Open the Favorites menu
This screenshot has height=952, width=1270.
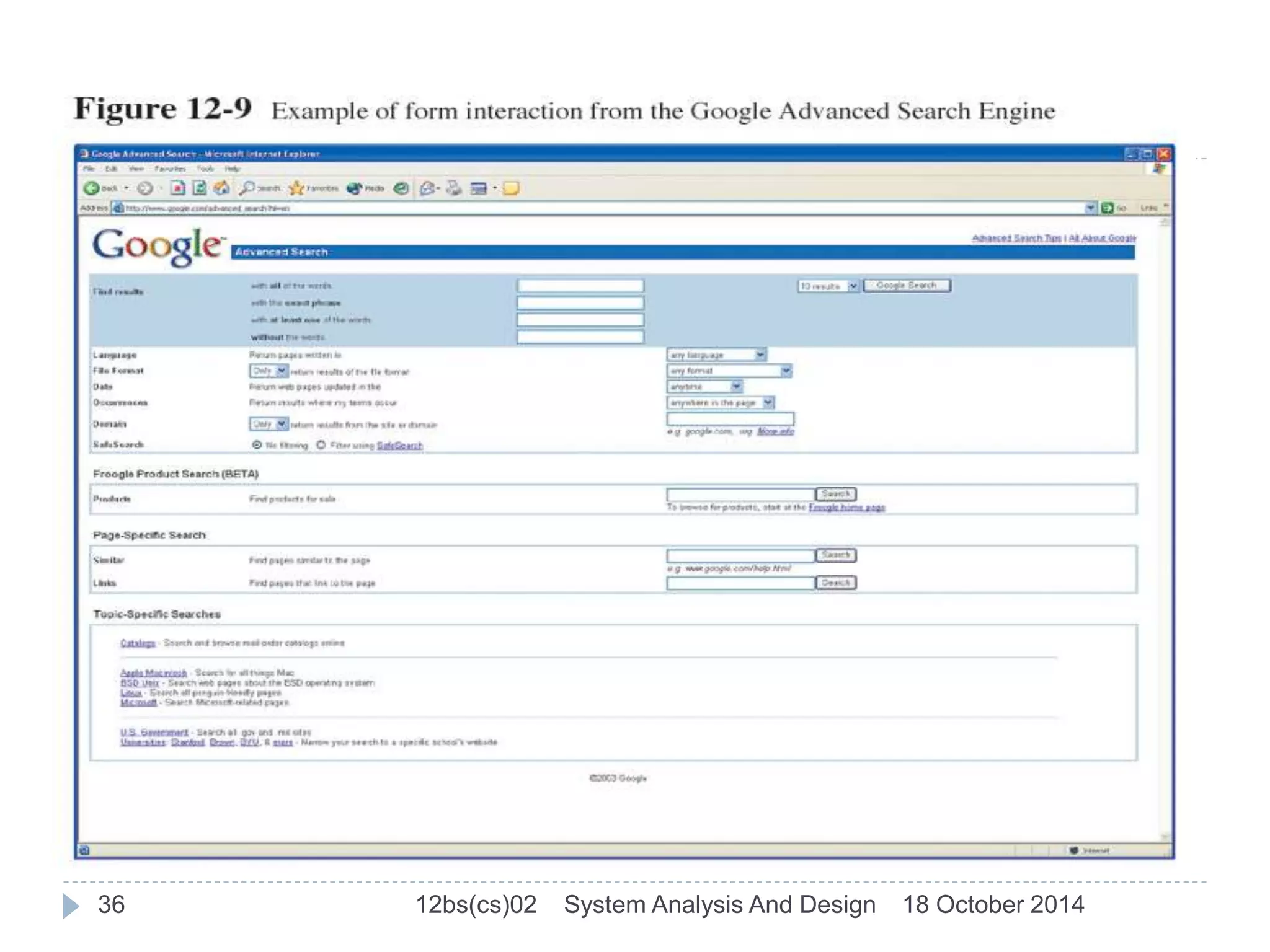point(170,169)
